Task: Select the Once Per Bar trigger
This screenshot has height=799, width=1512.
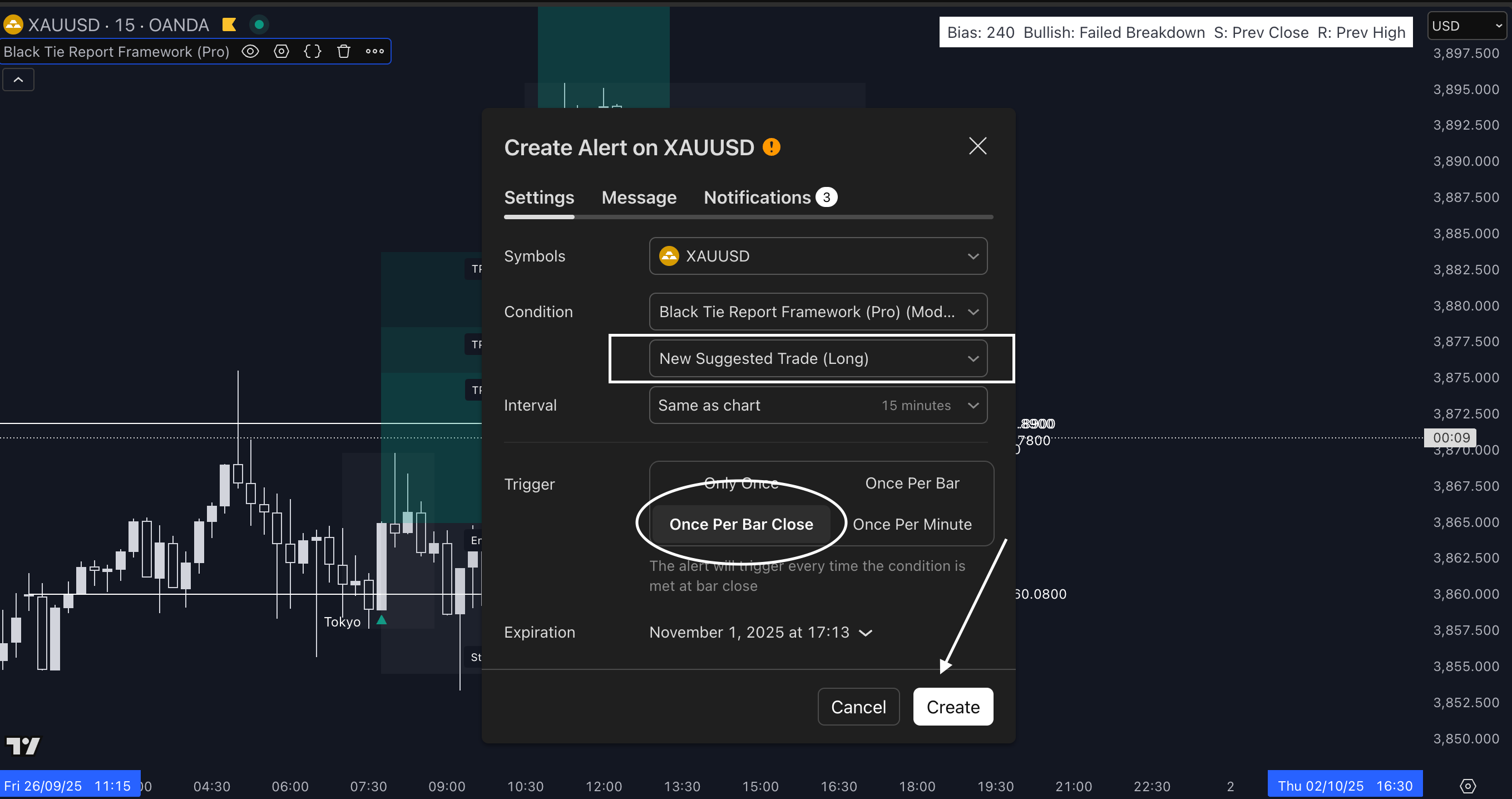Action: (912, 483)
